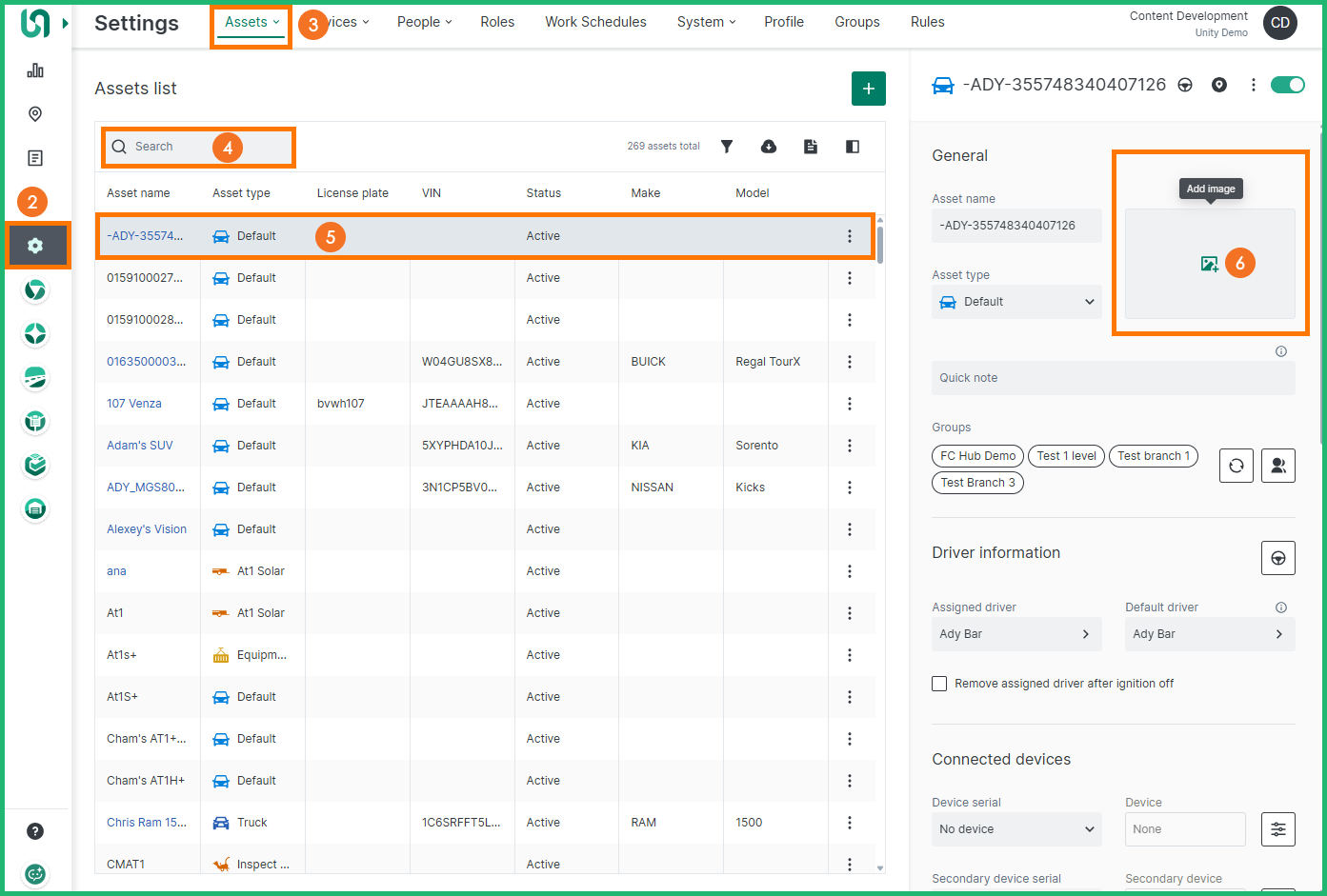Open the dashboard bar chart sidebar icon
Viewport: 1327px width, 896px height.
(x=35, y=70)
